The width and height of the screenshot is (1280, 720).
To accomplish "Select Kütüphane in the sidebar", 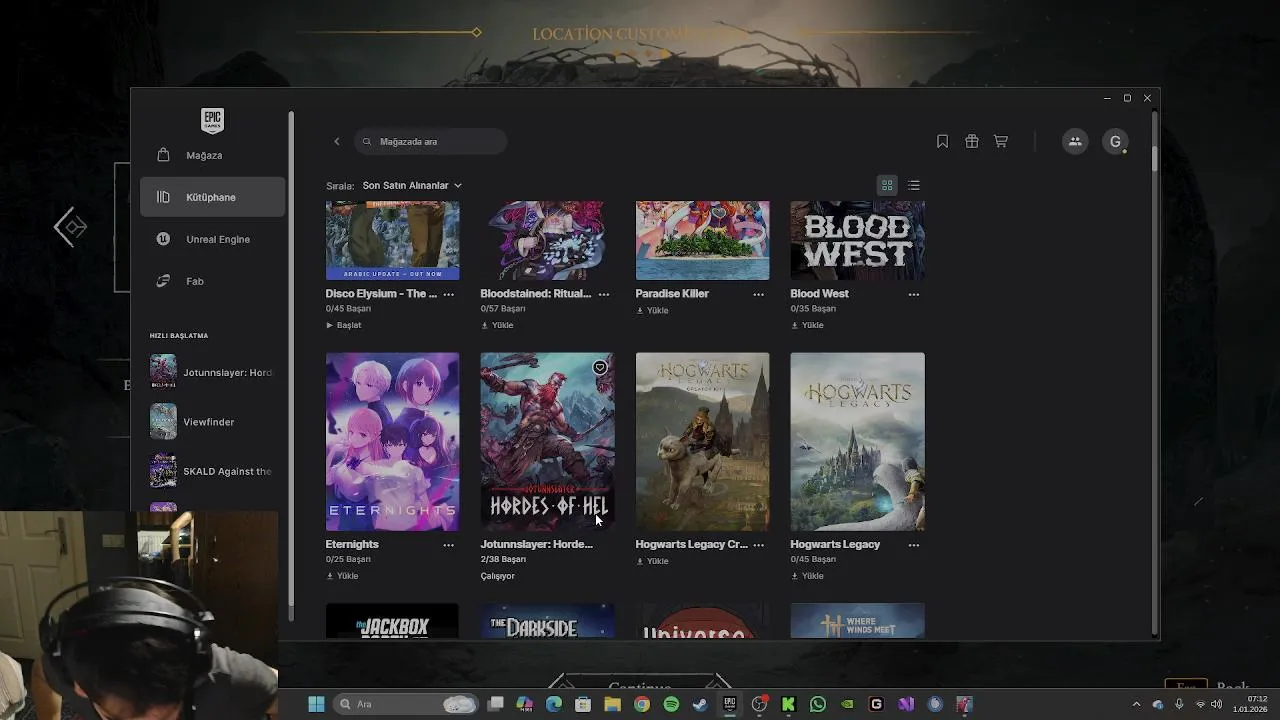I will click(x=212, y=197).
